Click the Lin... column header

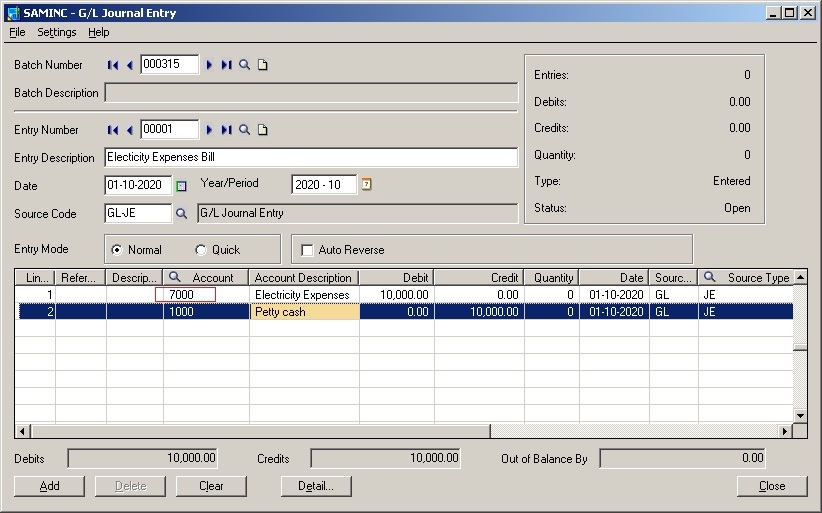[x=35, y=278]
